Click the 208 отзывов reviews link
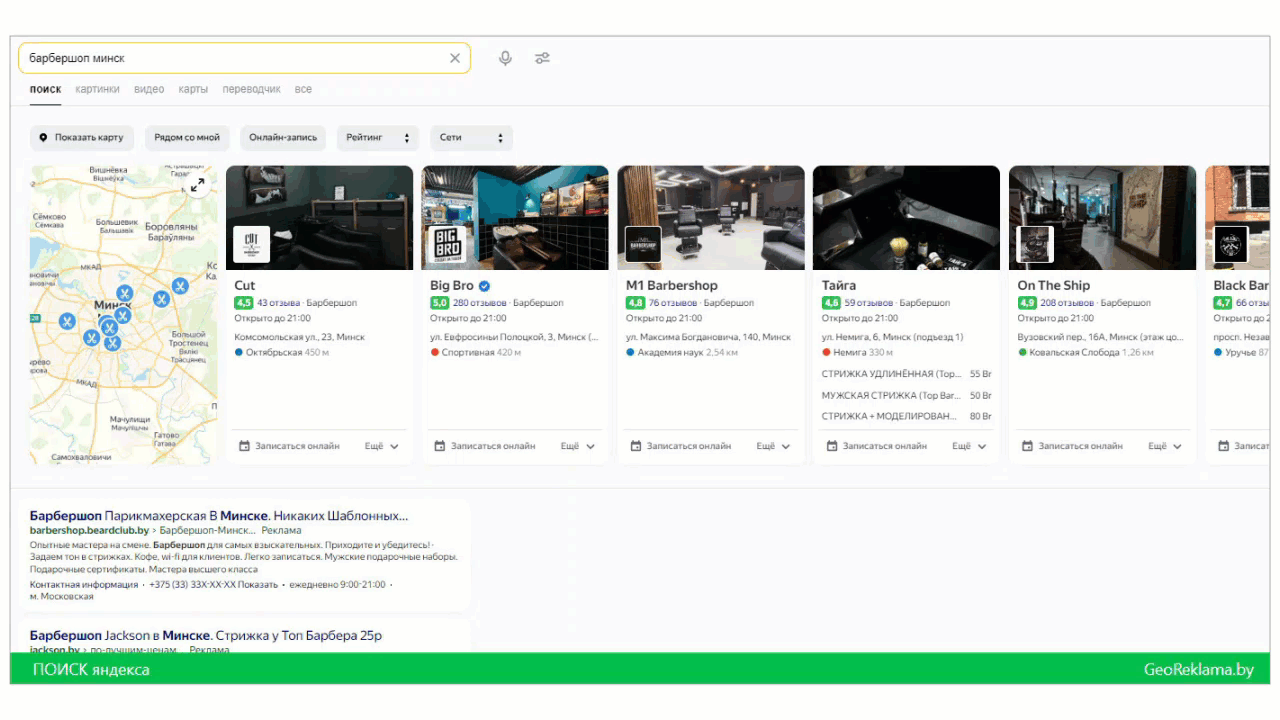The image size is (1280, 720). (1067, 303)
